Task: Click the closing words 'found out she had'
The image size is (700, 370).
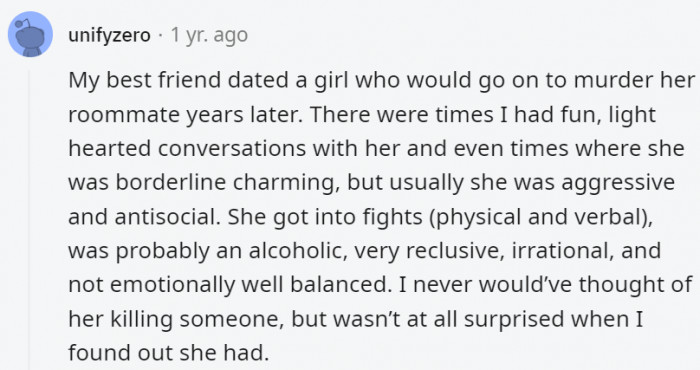Action: [x=169, y=353]
